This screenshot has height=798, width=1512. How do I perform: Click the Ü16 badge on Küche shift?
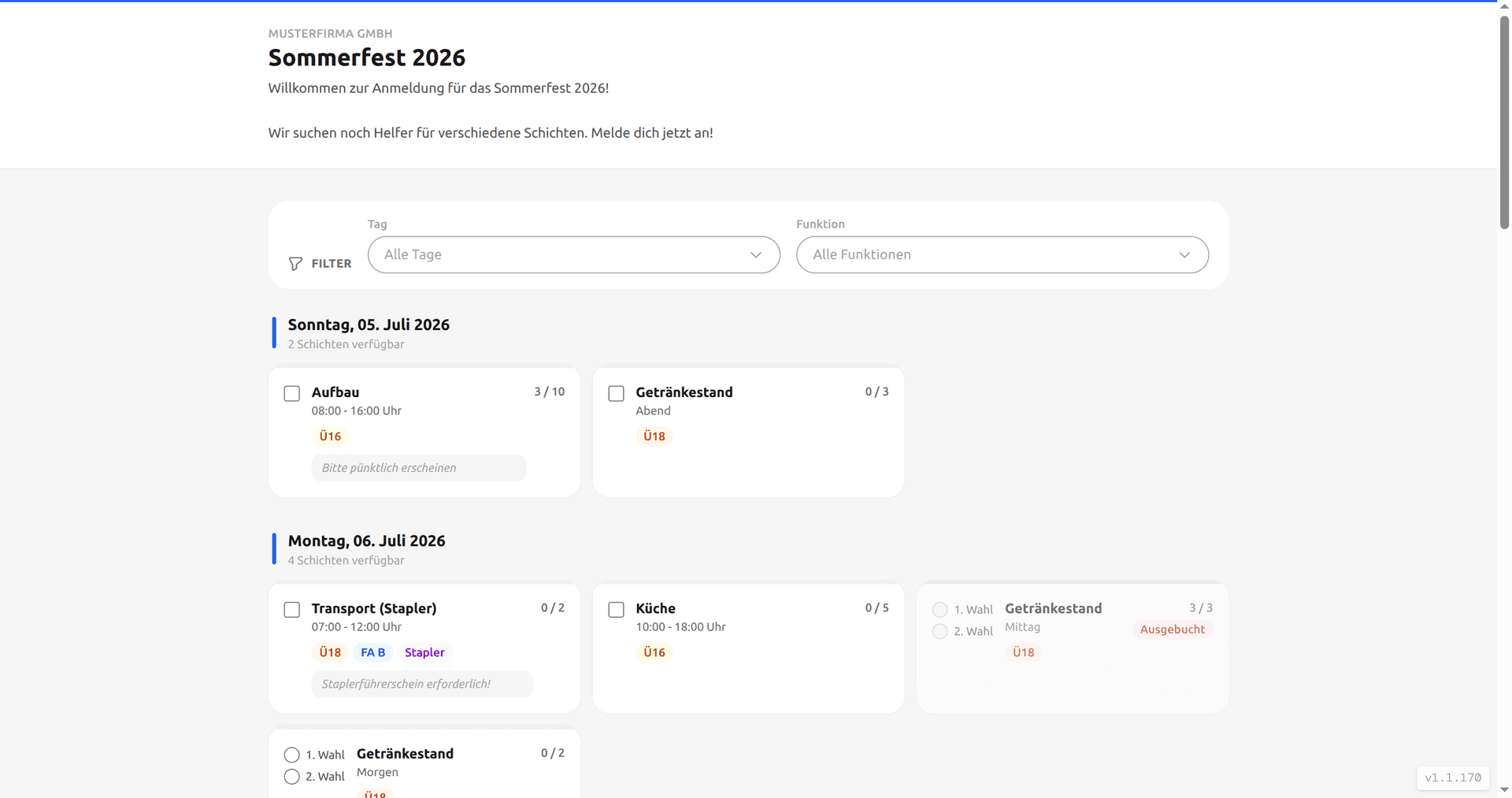tap(654, 652)
